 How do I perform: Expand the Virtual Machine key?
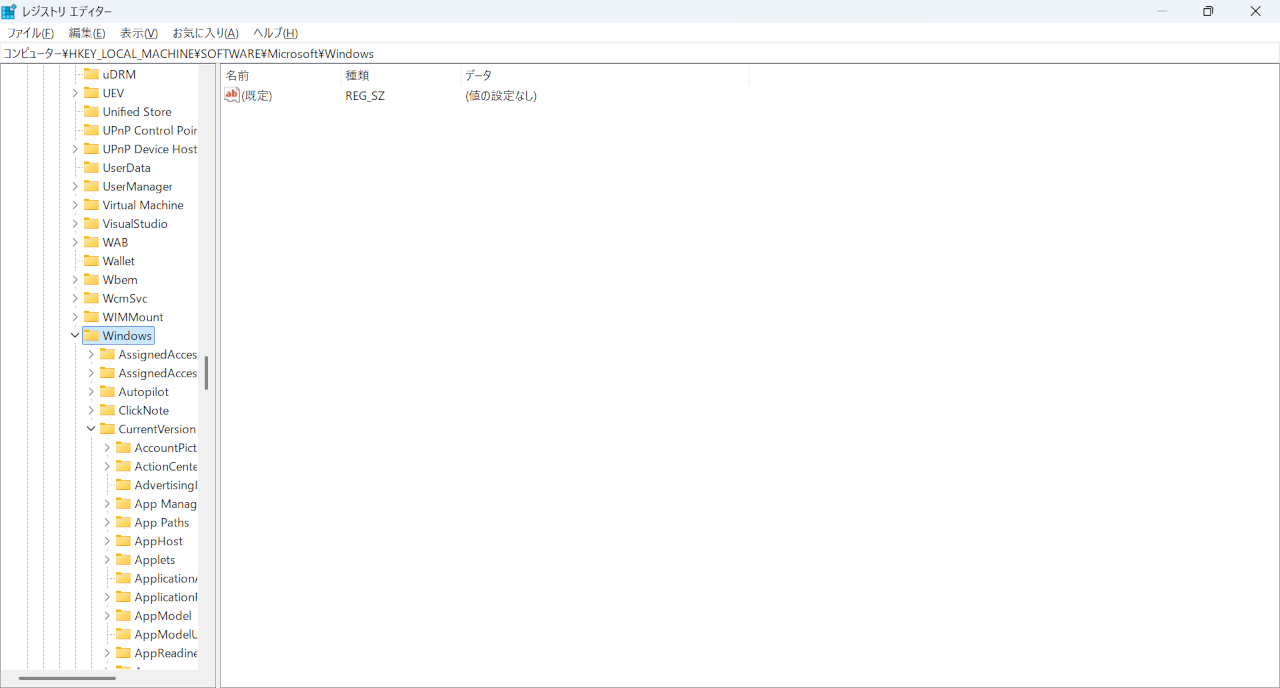click(x=75, y=205)
